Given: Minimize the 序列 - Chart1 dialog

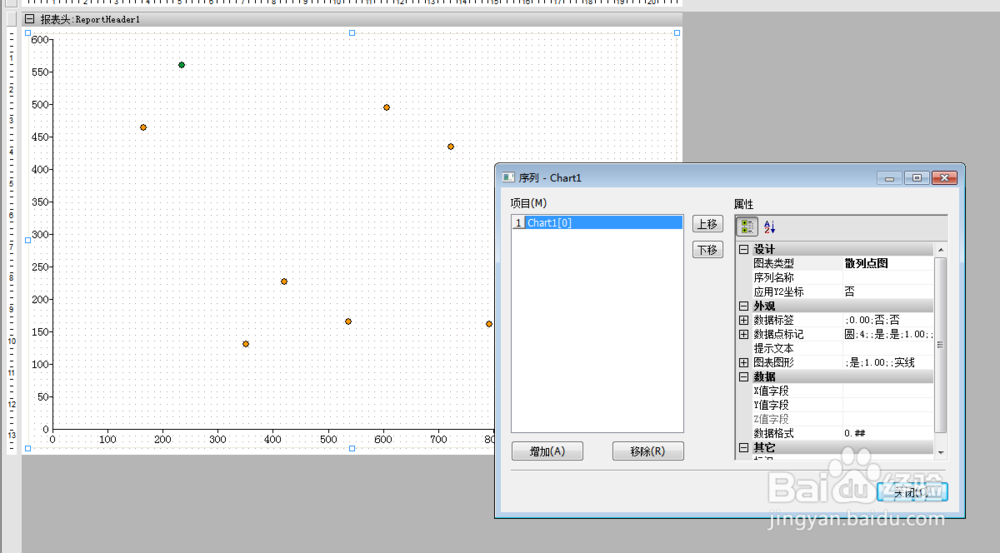Looking at the screenshot, I should (x=889, y=178).
